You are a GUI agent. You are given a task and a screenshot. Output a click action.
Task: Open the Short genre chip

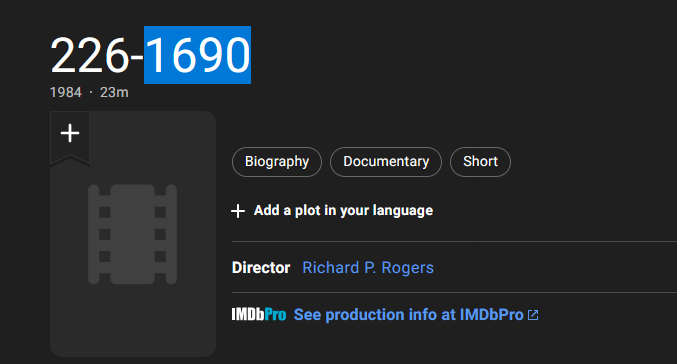480,162
